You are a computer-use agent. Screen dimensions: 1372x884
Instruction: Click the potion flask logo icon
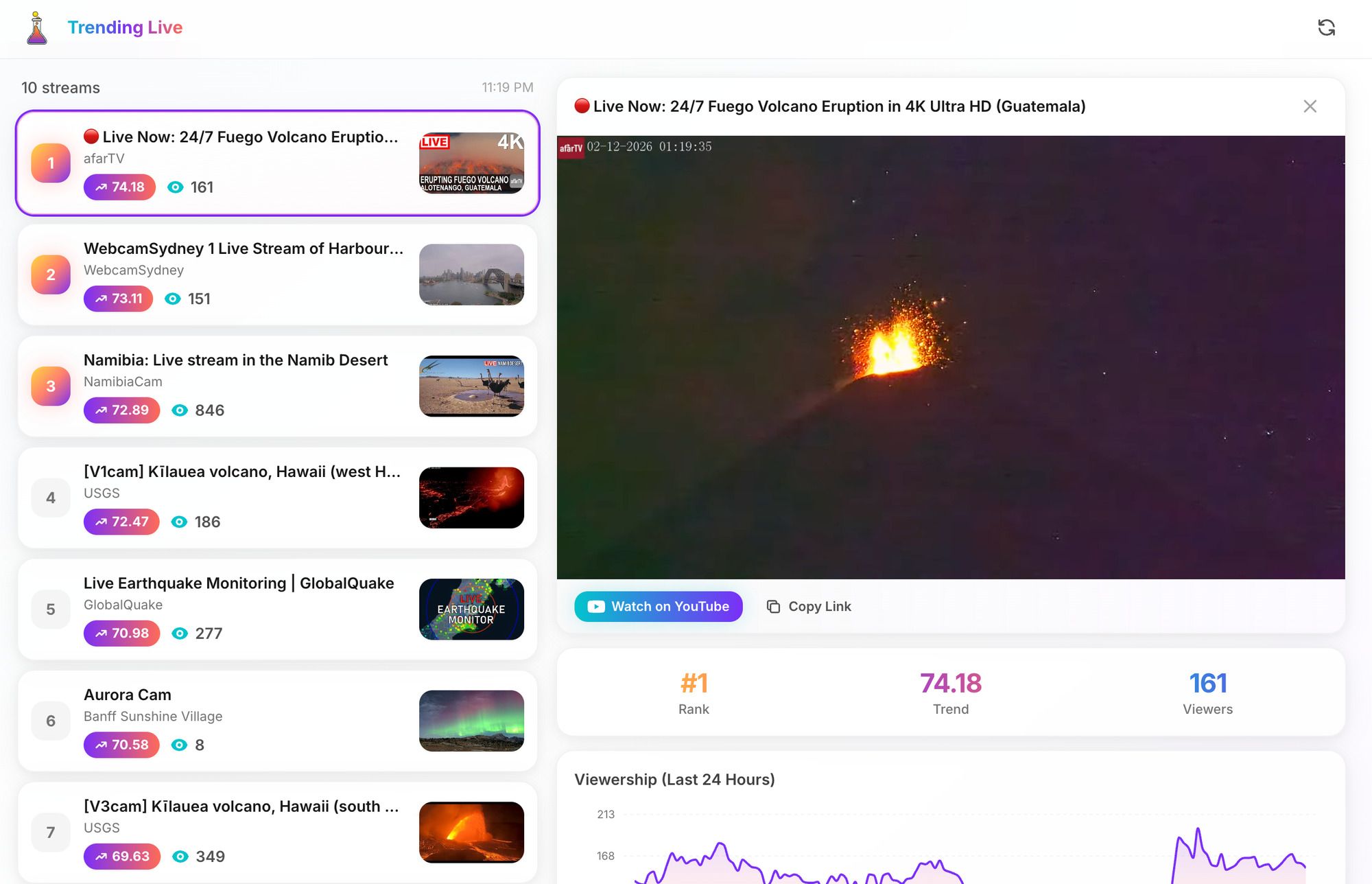pyautogui.click(x=37, y=28)
